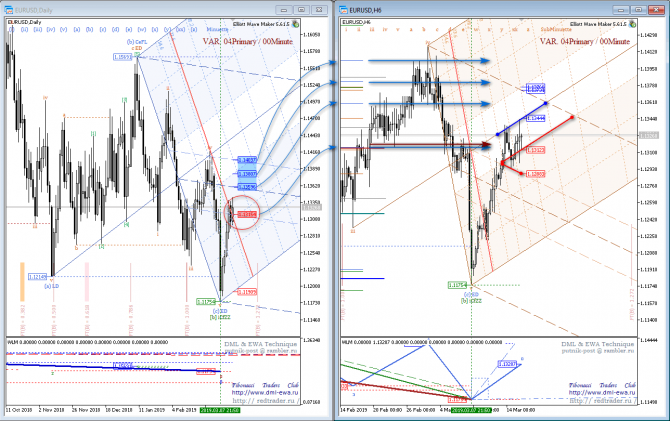Screen dimensions: 670x421
Task: Select the (v) wave label in Daily chart
Action: tap(63, 29)
